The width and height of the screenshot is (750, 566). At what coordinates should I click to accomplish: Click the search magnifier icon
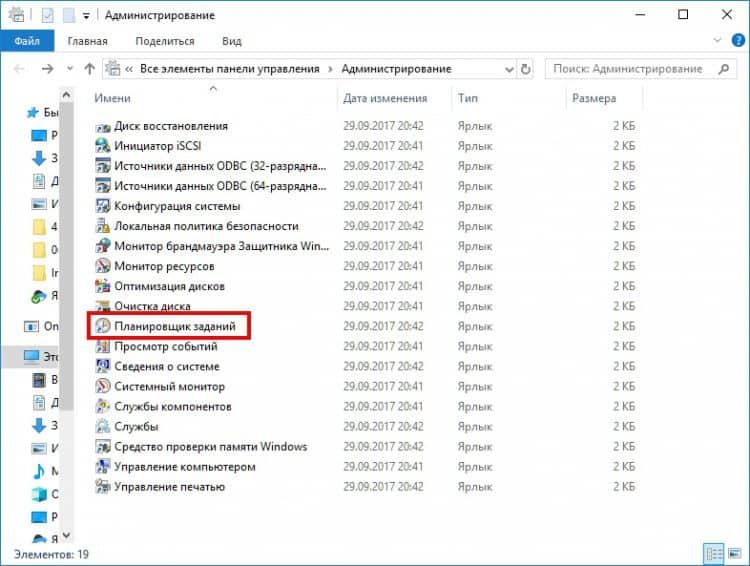[724, 69]
